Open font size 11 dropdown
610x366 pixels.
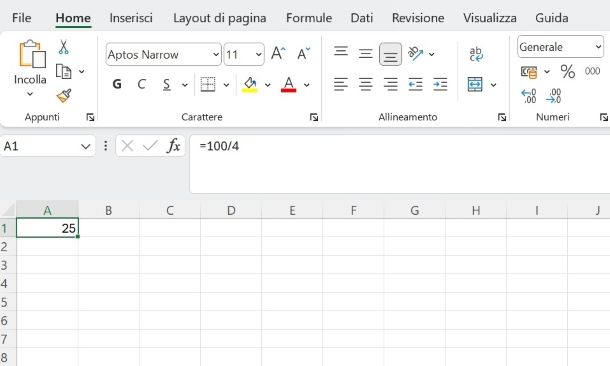pos(259,54)
